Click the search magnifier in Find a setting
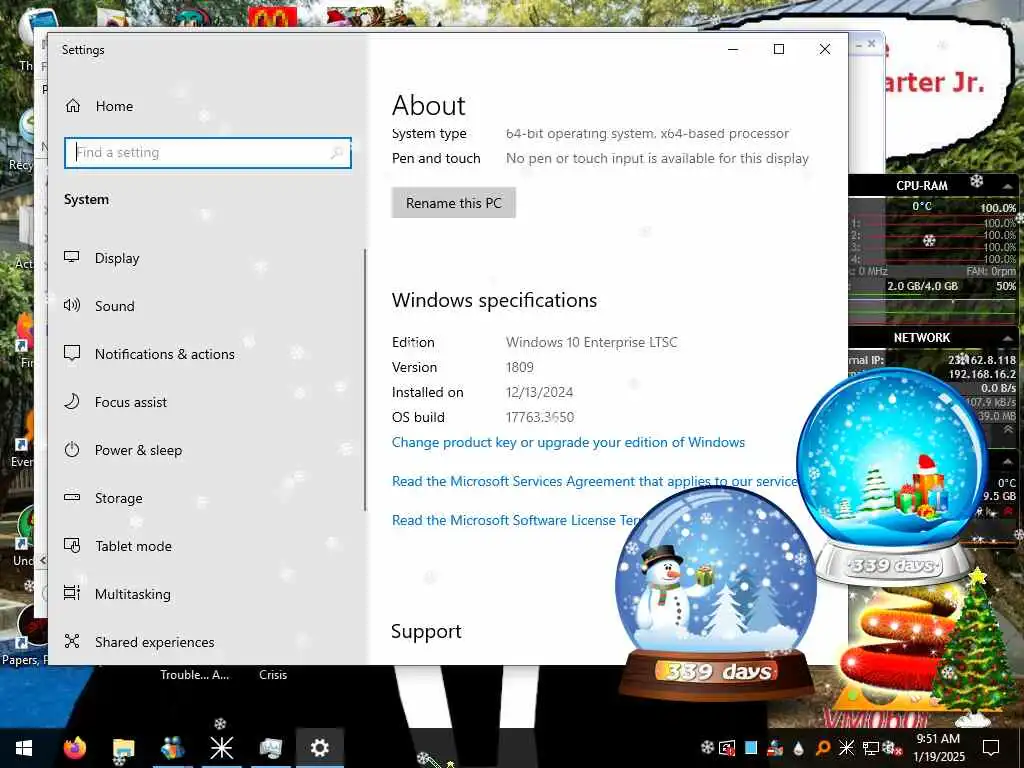 pos(337,153)
